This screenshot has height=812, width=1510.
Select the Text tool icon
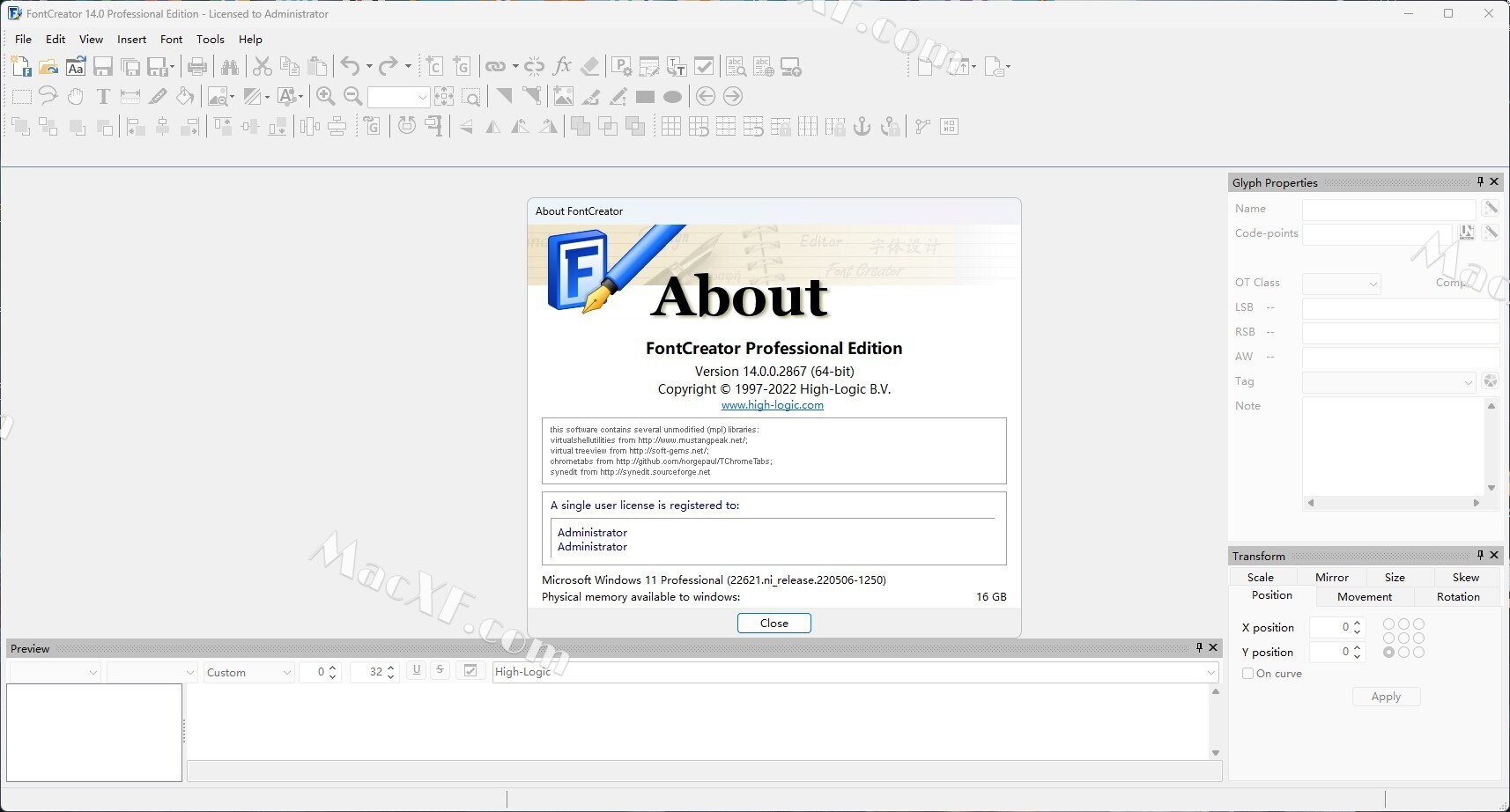103,97
